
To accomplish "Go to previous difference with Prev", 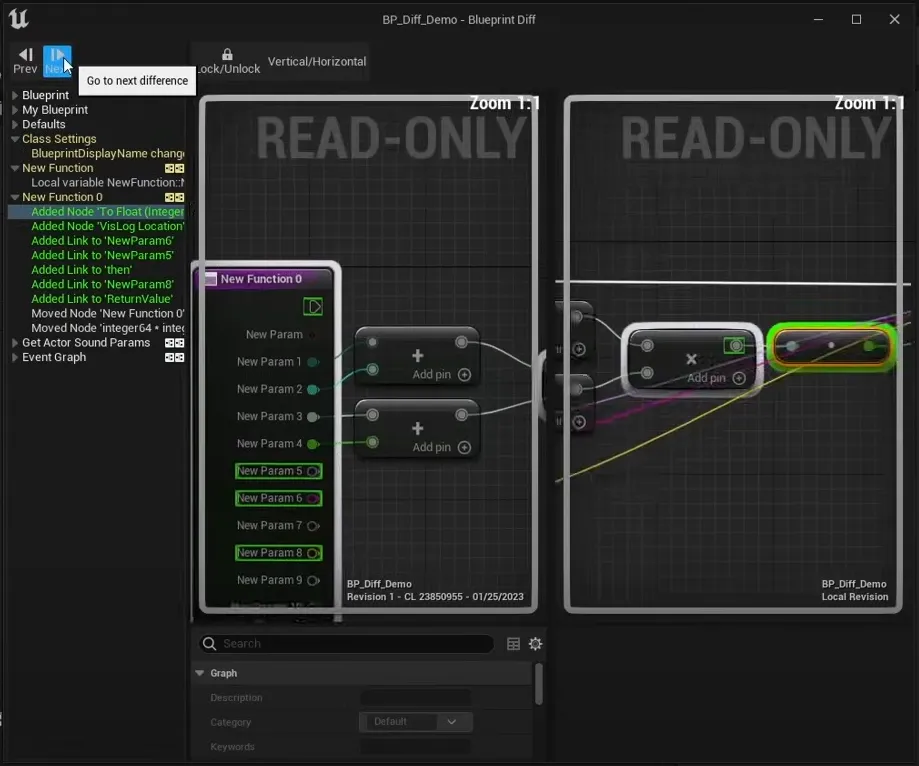I will pyautogui.click(x=25, y=61).
